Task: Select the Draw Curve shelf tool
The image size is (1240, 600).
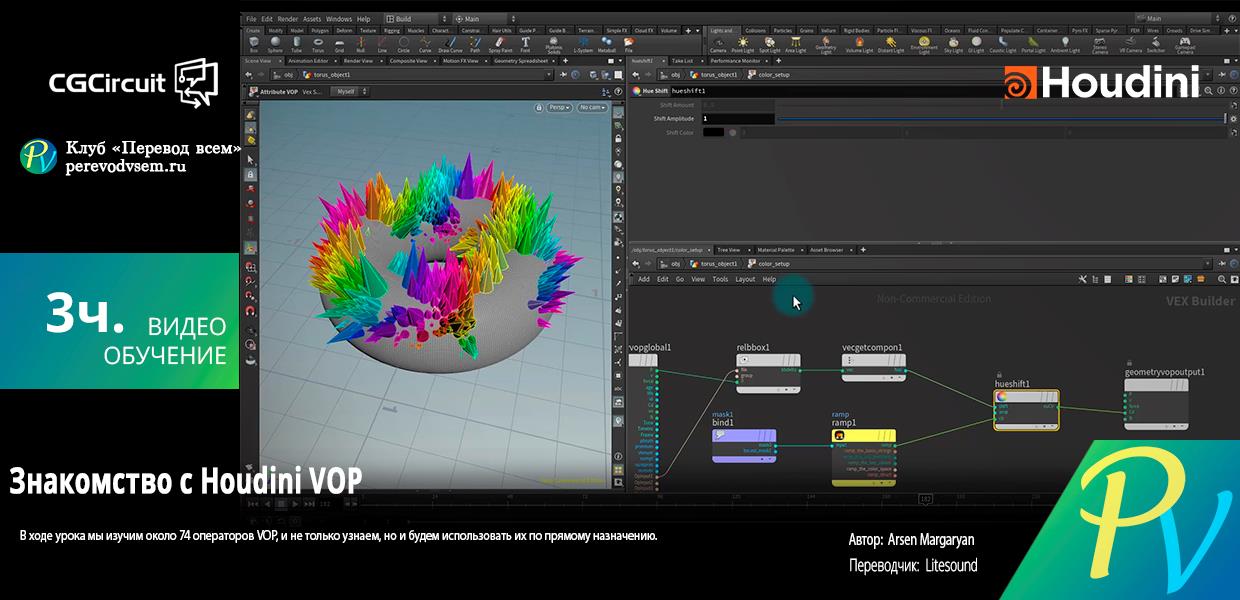Action: pos(451,44)
